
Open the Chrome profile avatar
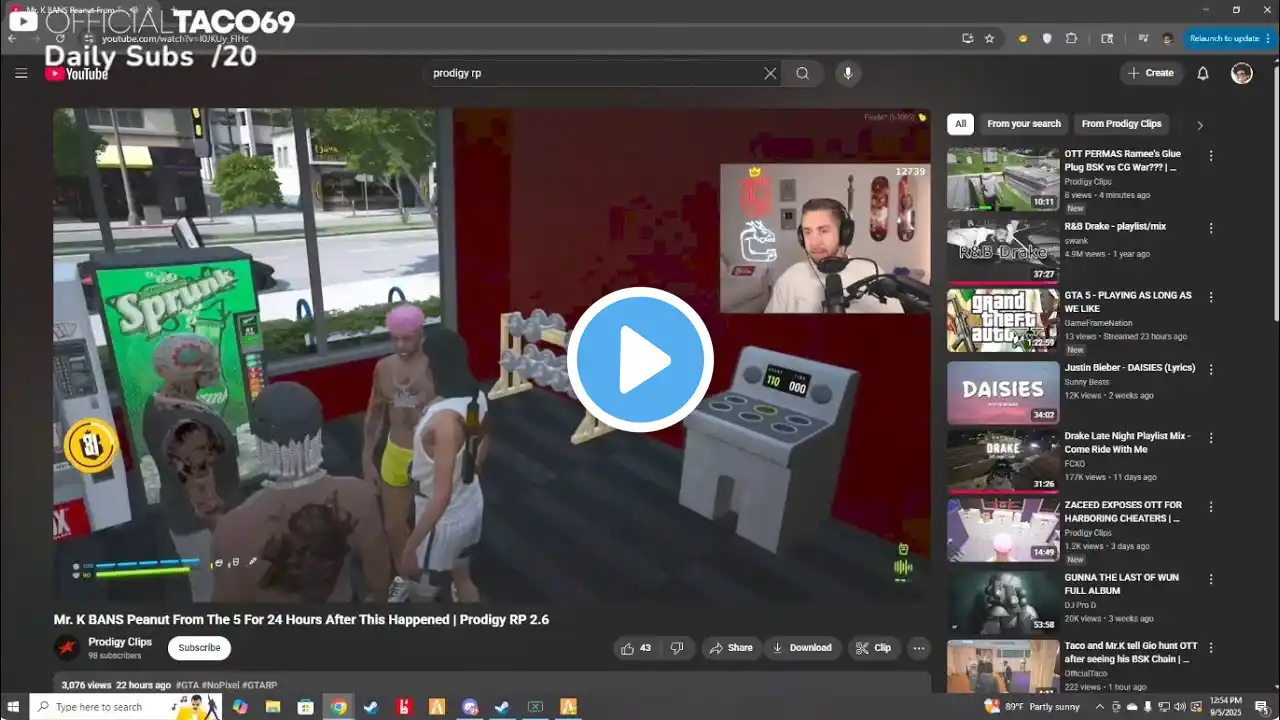(1167, 38)
